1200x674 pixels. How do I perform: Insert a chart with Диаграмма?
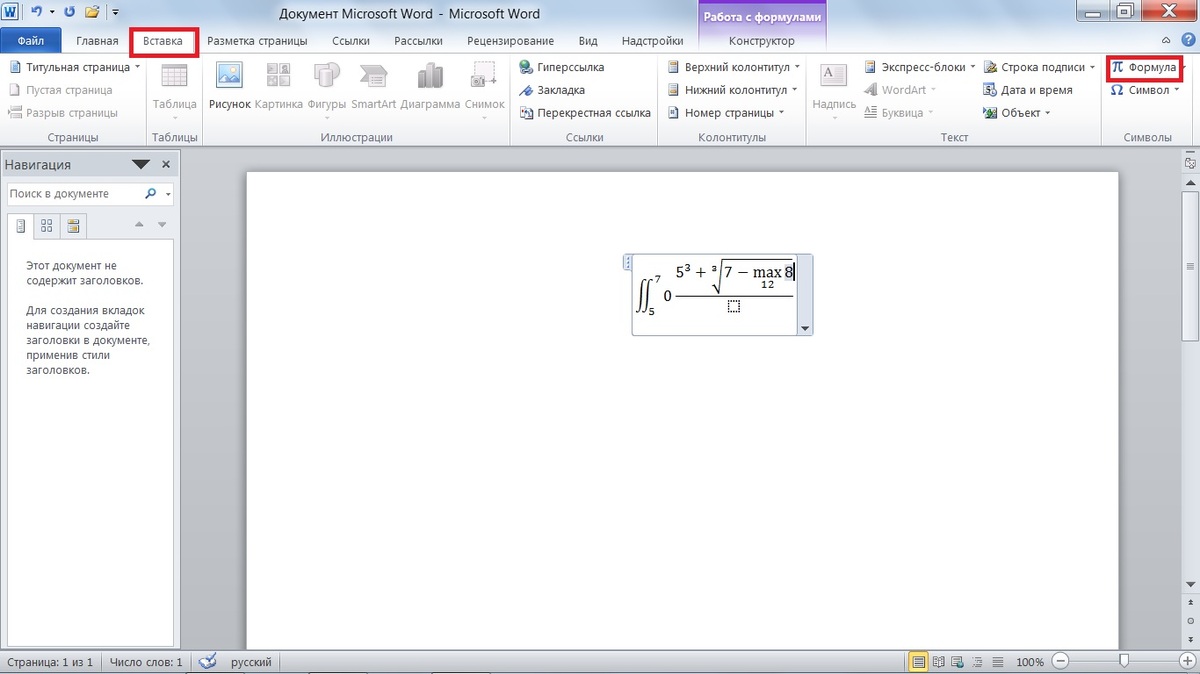pos(430,87)
